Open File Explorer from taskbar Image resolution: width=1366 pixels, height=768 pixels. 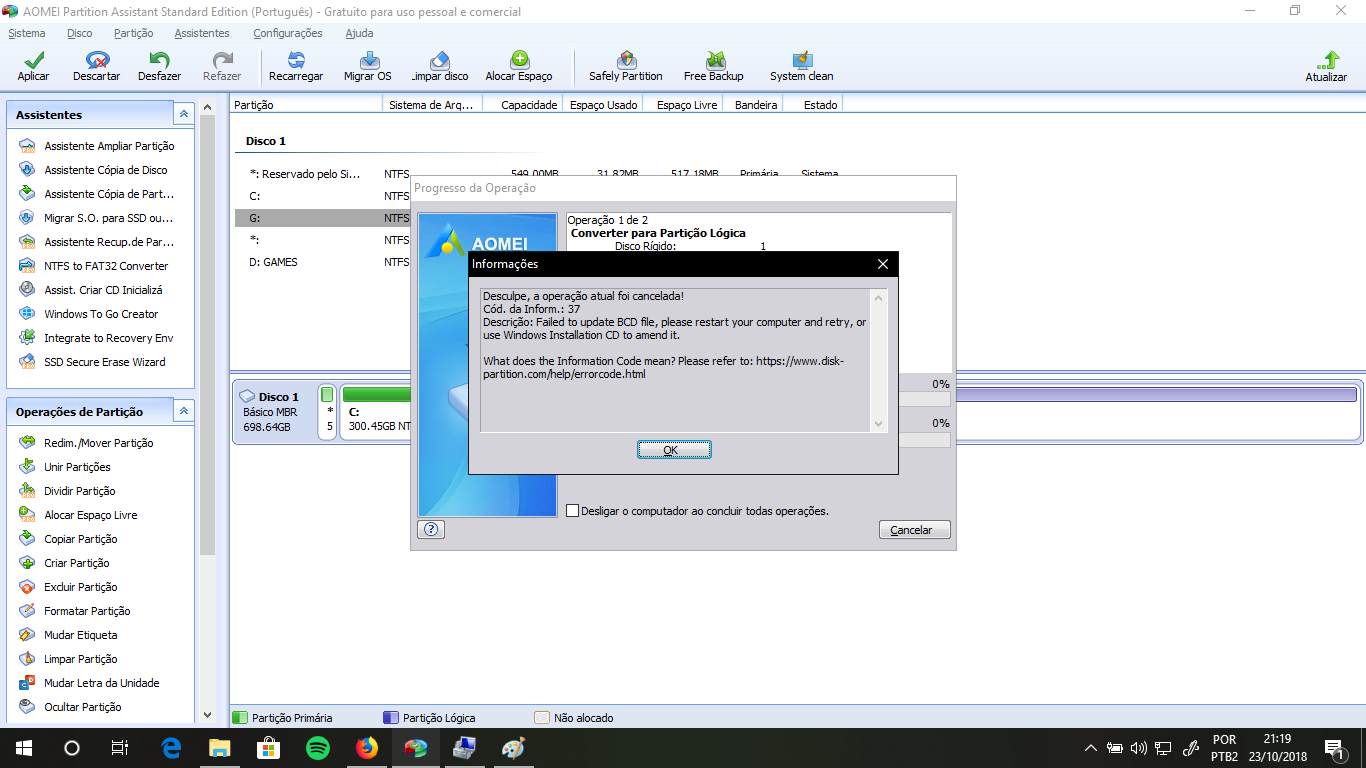click(x=219, y=748)
